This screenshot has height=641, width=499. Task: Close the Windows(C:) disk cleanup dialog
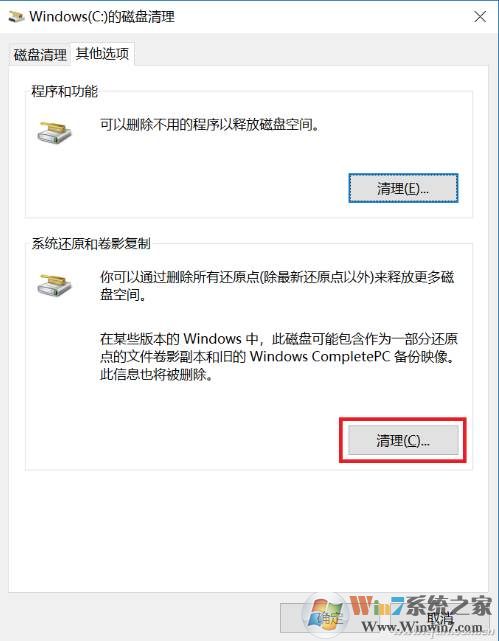pos(480,17)
